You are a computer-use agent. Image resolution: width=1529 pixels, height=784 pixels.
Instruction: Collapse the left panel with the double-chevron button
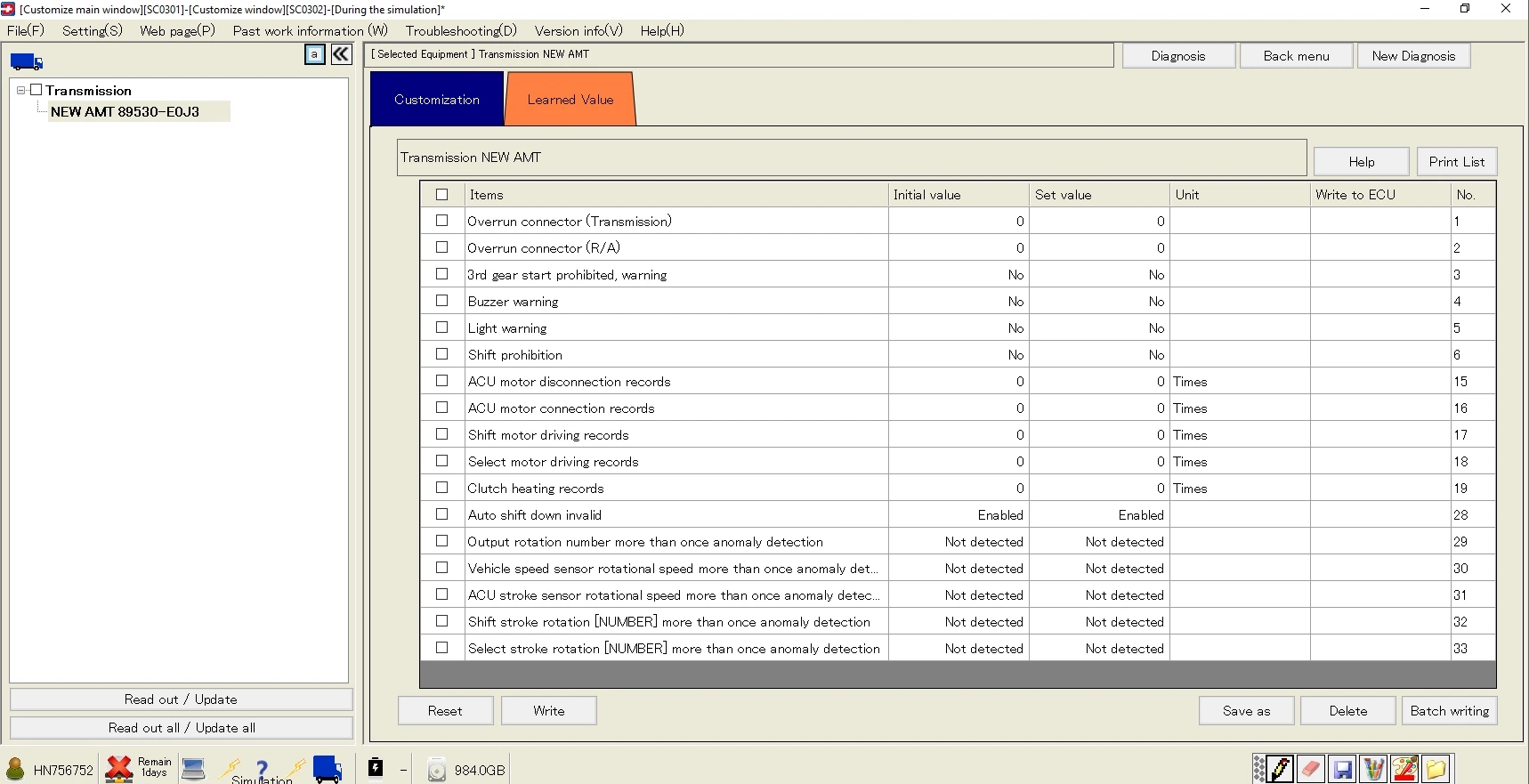342,54
